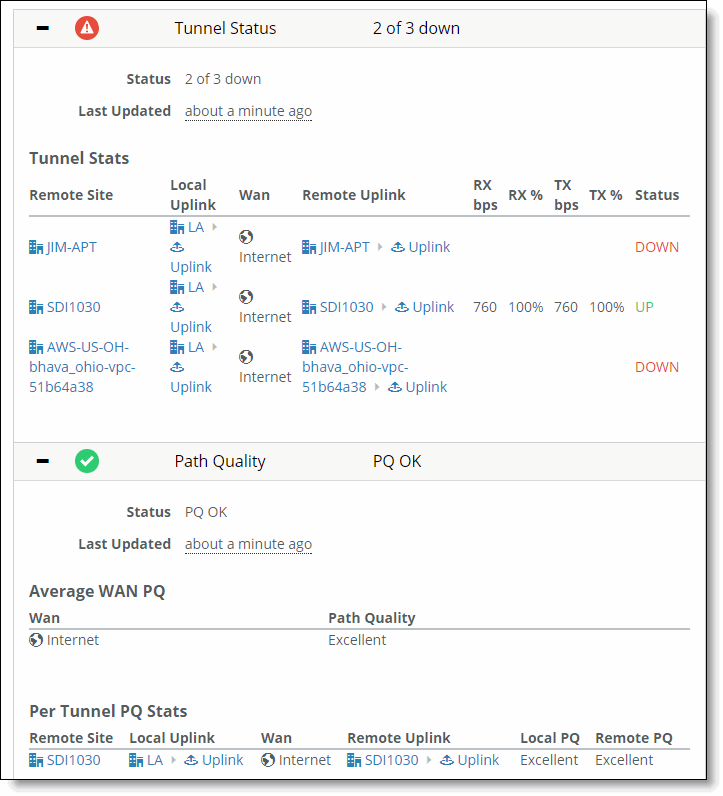Screen dimensions: 723x796
Task: Collapse the Tunnel Status section
Action: coord(43,28)
